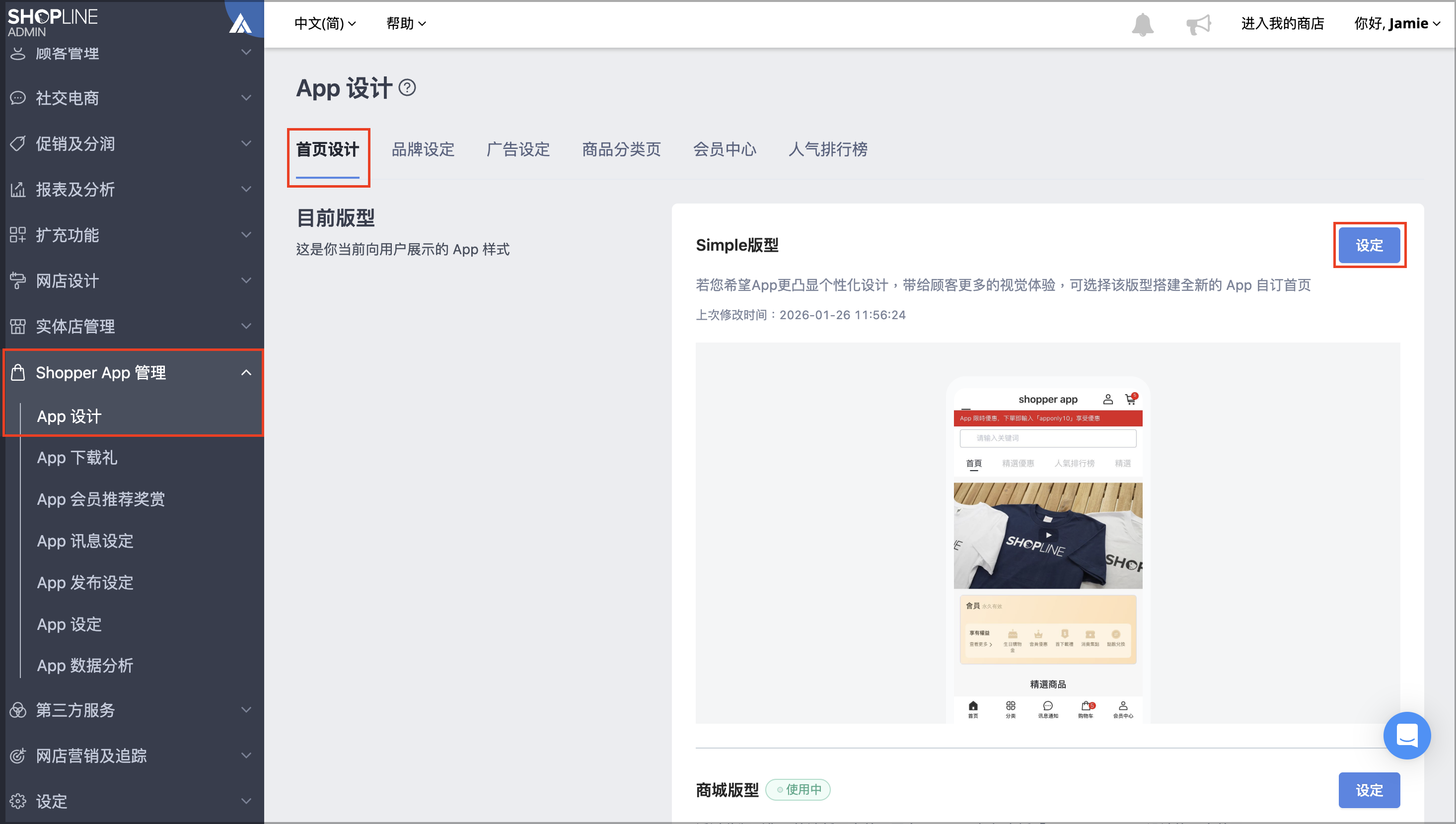1456x824 pixels.
Task: Click the T-shirt video thumbnail
Action: click(1048, 536)
